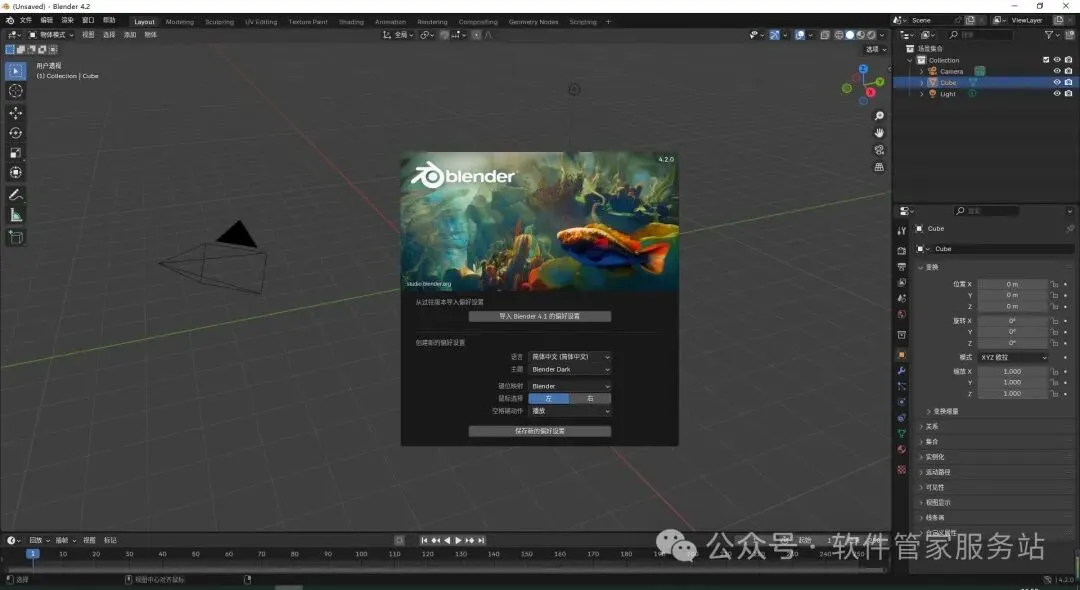
Task: Click save new preferences button in splash
Action: [x=539, y=431]
